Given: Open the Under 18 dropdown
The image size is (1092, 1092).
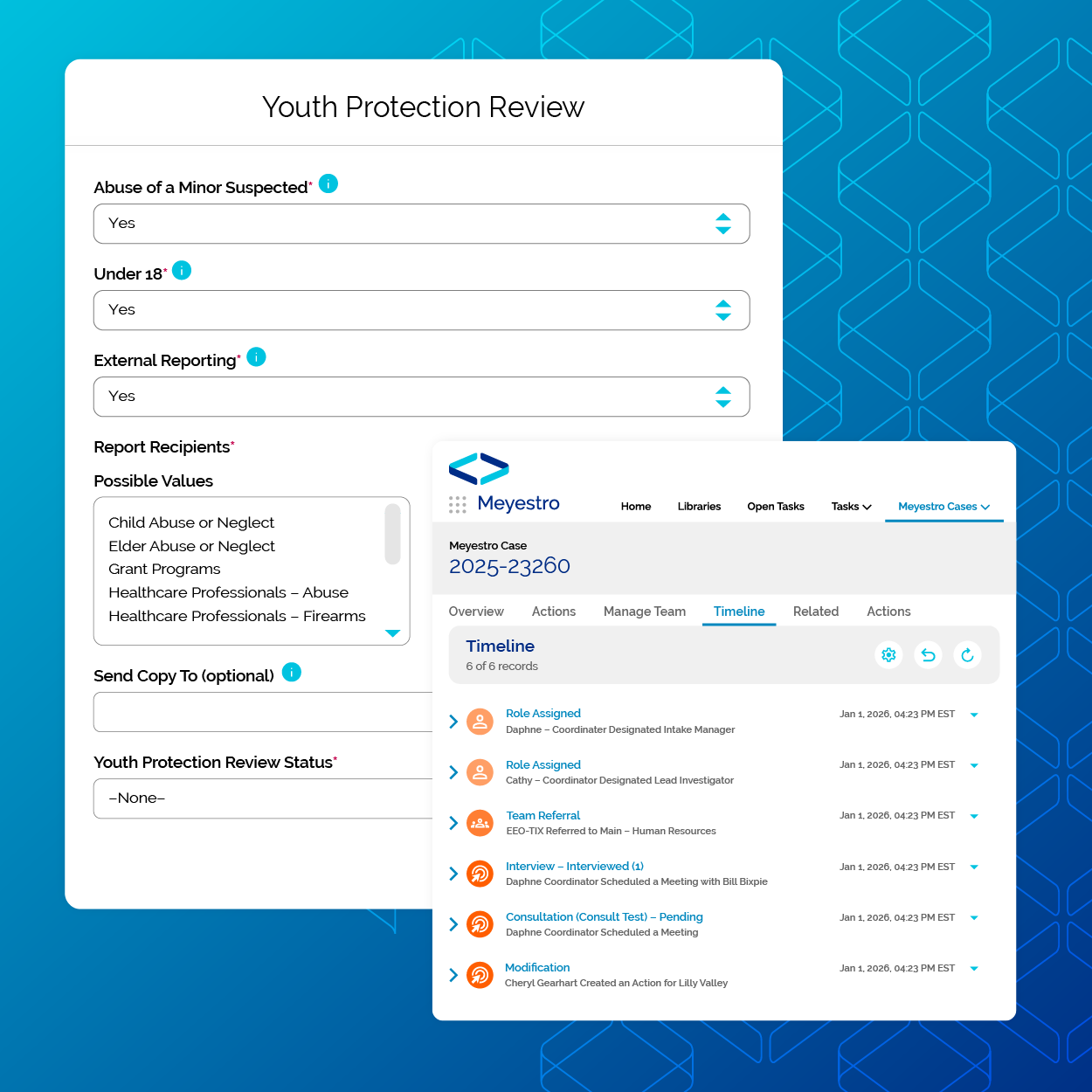Looking at the screenshot, I should coord(421,310).
